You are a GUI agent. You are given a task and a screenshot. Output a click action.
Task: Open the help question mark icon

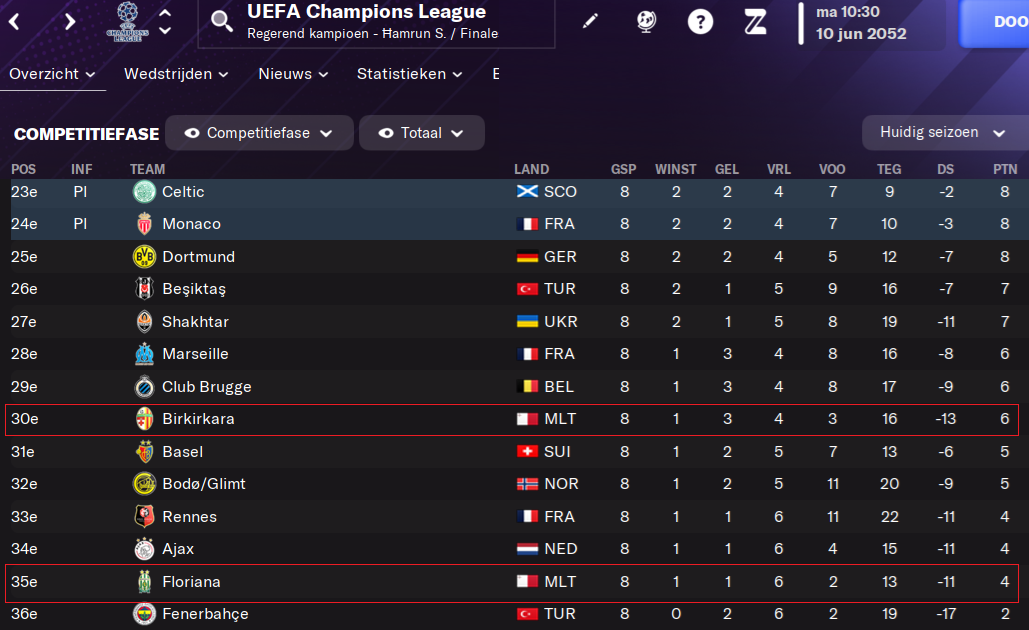701,22
